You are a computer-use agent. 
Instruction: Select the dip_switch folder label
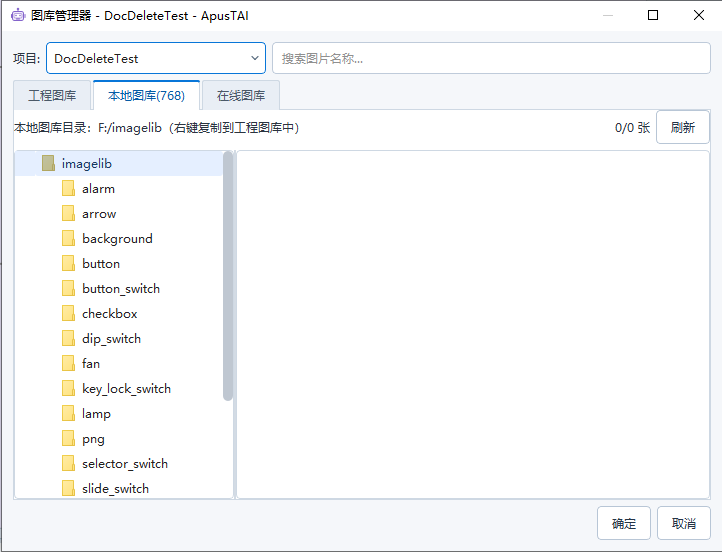pos(111,339)
